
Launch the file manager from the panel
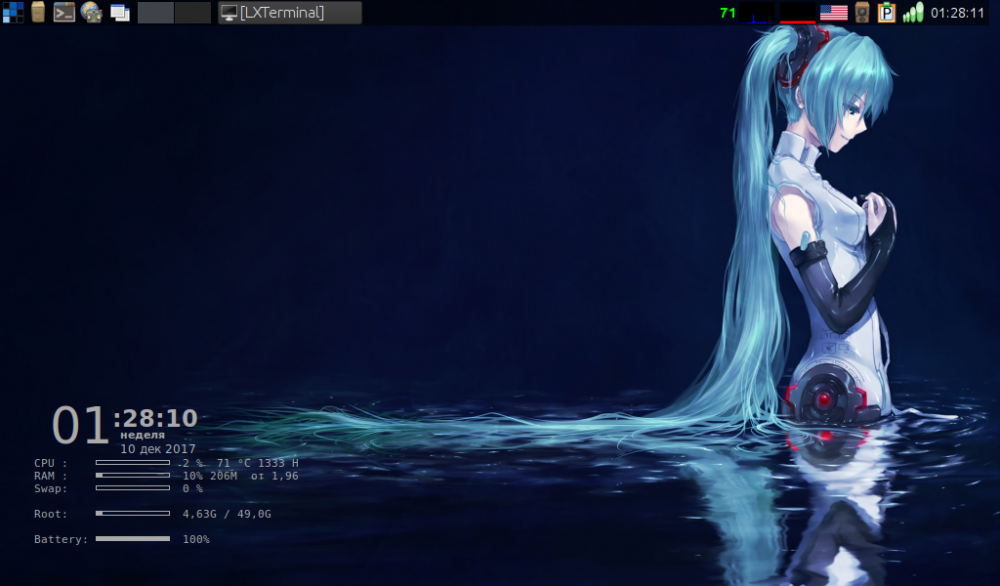coord(38,12)
